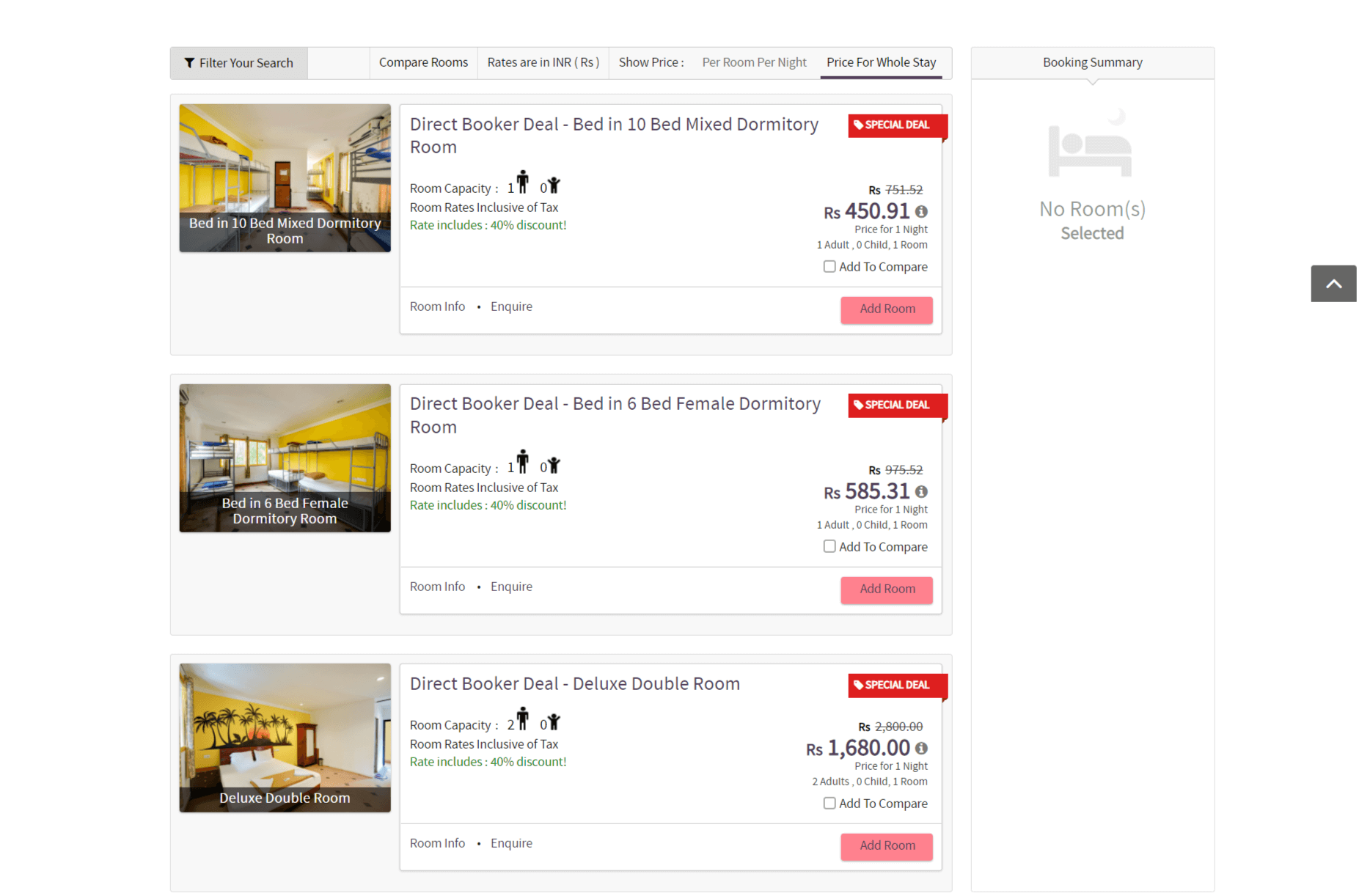This screenshot has width=1370, height=896.
Task: Click child capacity icon for 6 Bed Female Dormitory
Action: (554, 466)
